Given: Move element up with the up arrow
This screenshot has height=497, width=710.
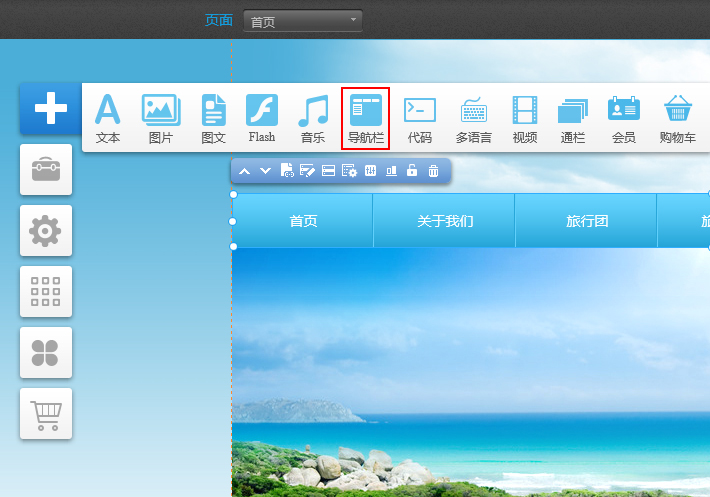Looking at the screenshot, I should tap(244, 171).
